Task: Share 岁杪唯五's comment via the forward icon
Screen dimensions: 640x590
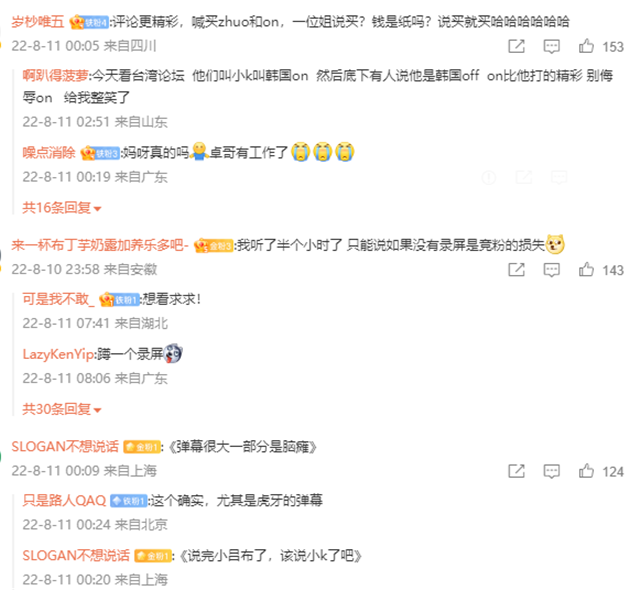Action: (516, 46)
